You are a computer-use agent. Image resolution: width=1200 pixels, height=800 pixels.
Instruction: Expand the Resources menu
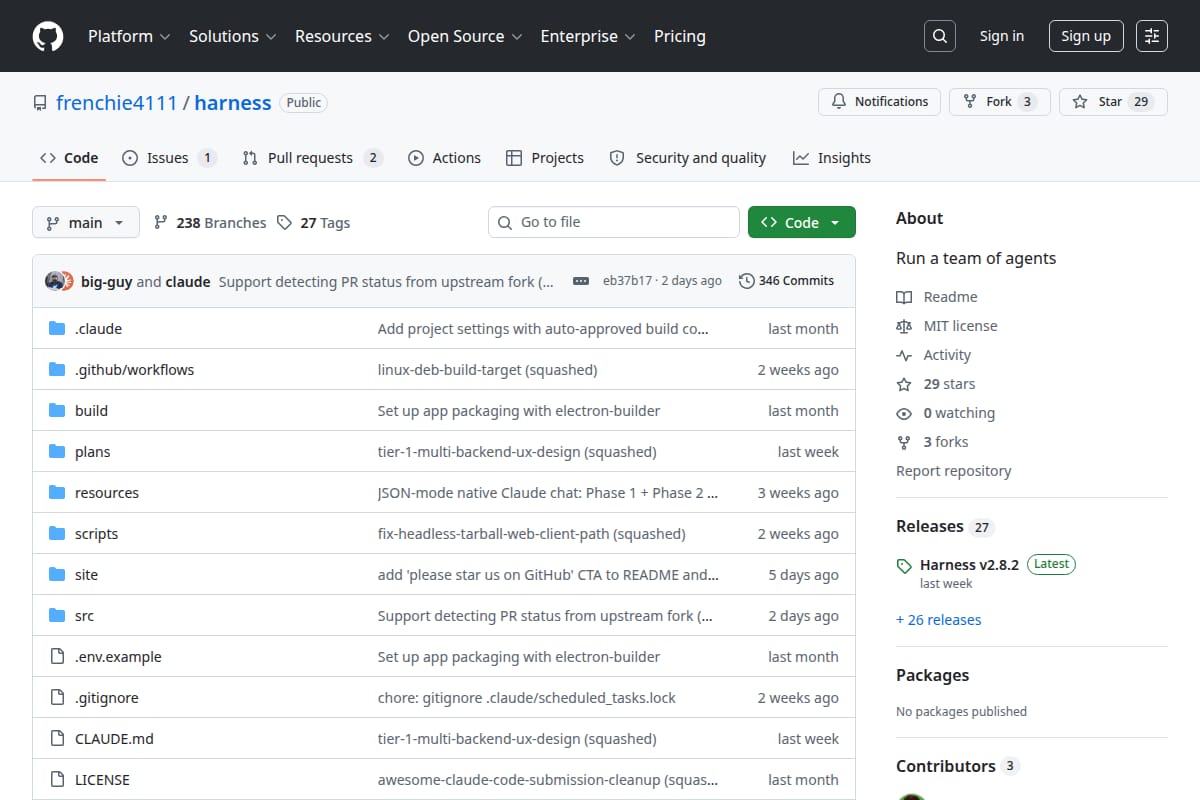tap(341, 36)
